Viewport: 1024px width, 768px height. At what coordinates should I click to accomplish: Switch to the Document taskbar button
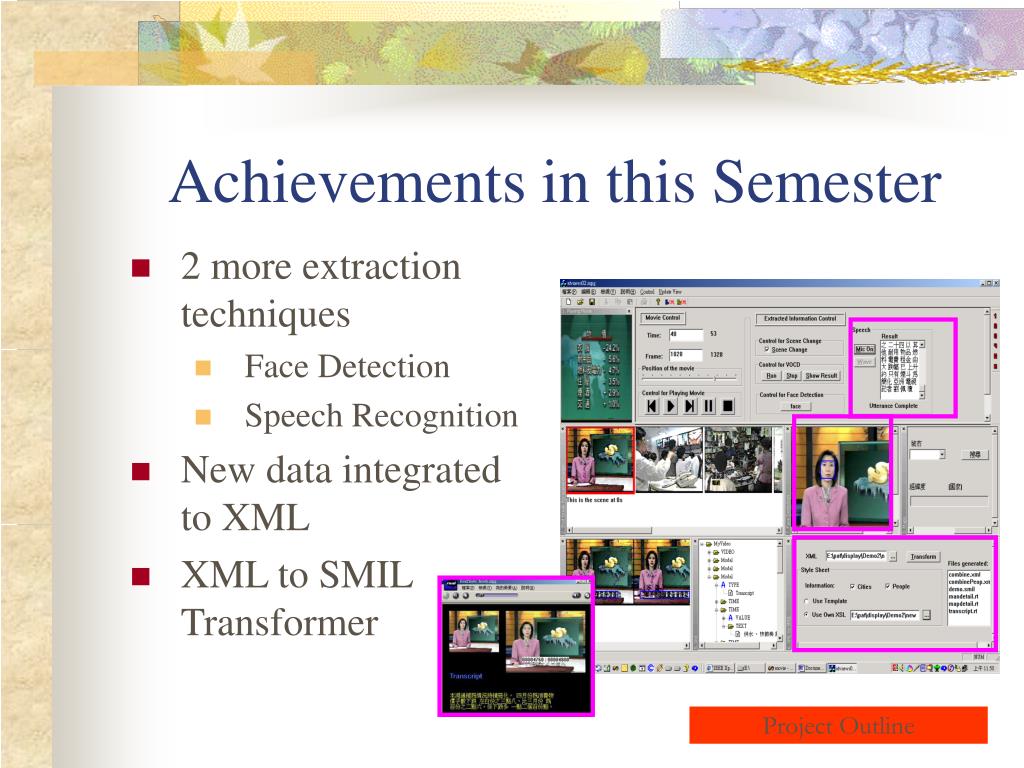pos(813,668)
